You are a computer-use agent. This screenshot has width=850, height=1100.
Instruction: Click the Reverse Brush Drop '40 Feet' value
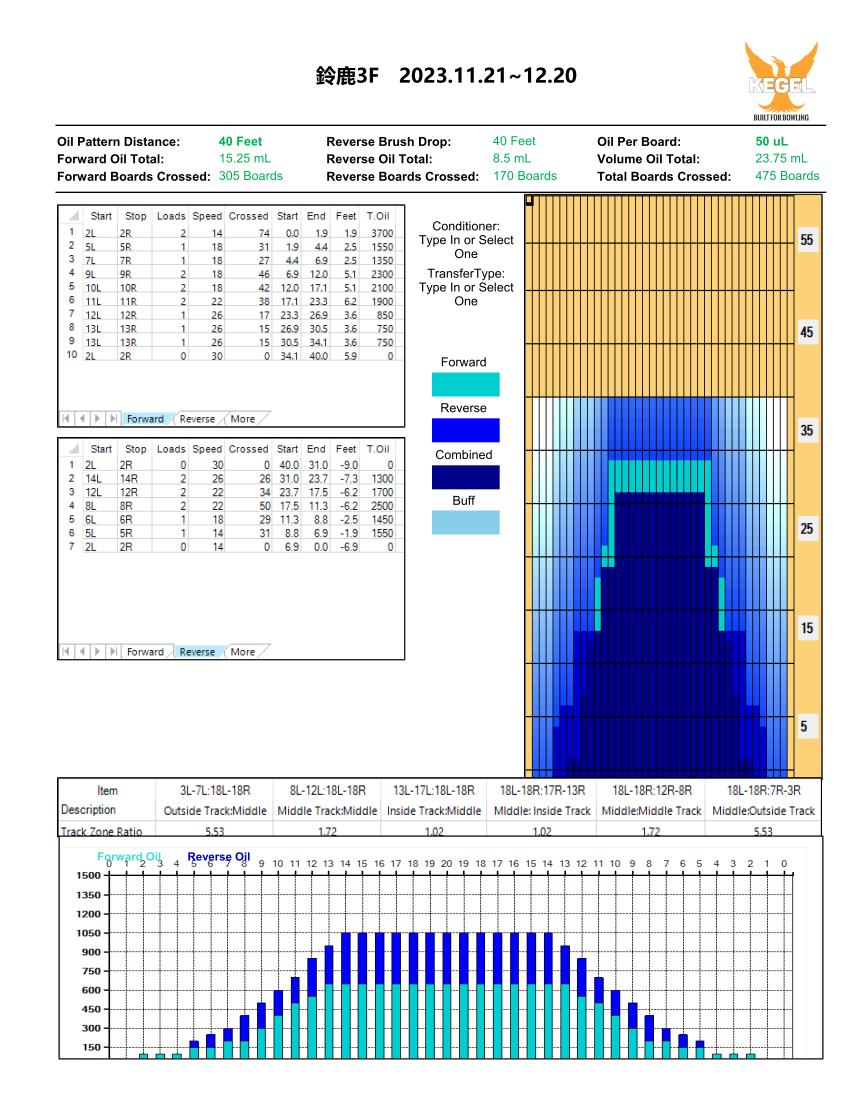(514, 141)
